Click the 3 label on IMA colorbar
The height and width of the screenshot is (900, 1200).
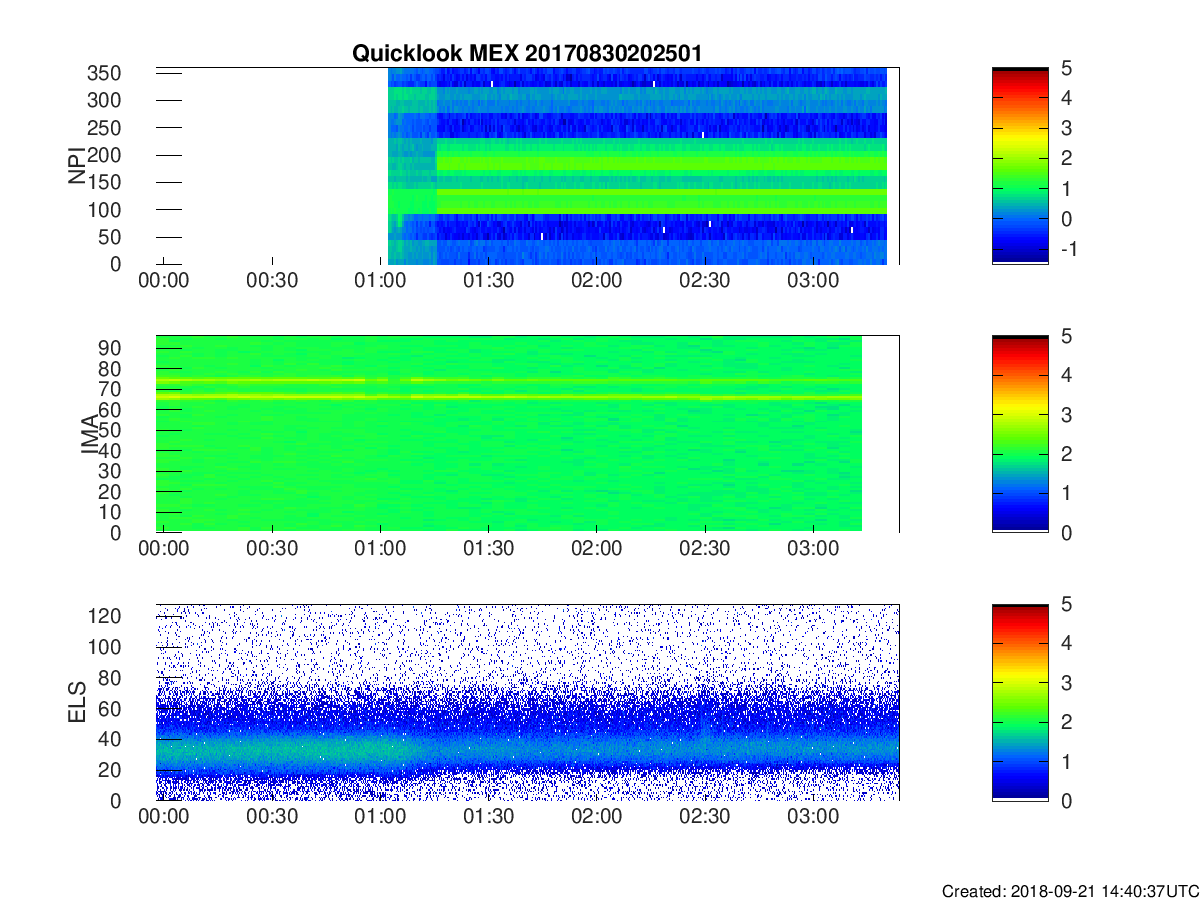[x=1067, y=414]
